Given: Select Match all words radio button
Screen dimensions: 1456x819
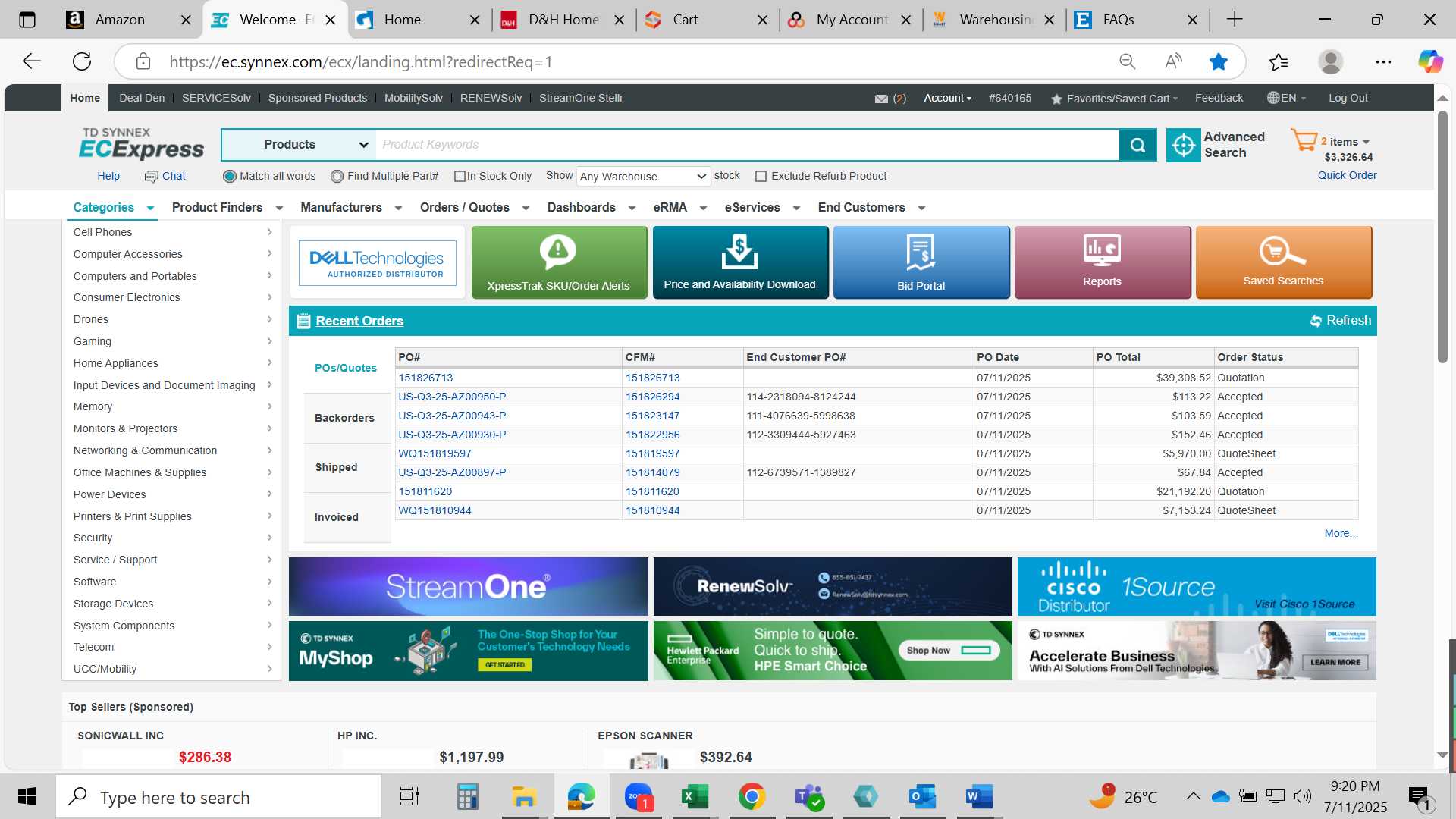Looking at the screenshot, I should [x=229, y=176].
